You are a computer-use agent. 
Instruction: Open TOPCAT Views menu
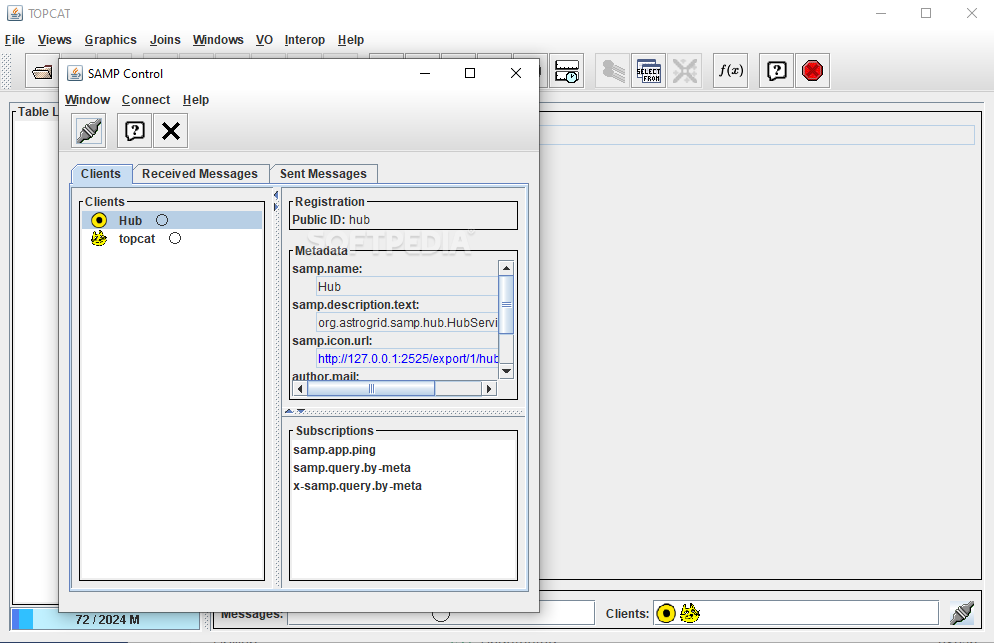point(55,40)
